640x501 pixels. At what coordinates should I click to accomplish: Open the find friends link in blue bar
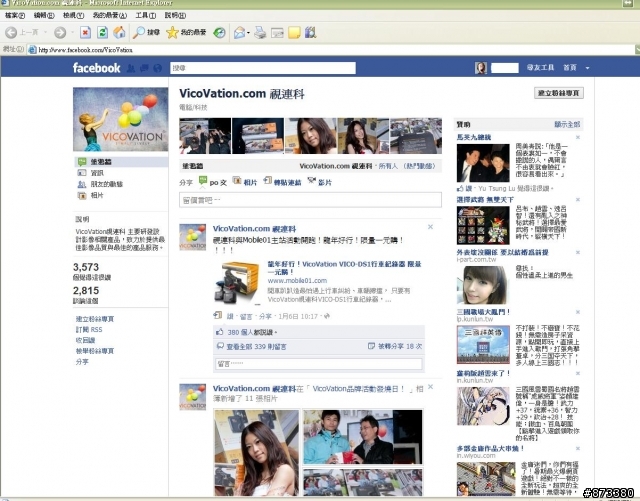pyautogui.click(x=540, y=68)
